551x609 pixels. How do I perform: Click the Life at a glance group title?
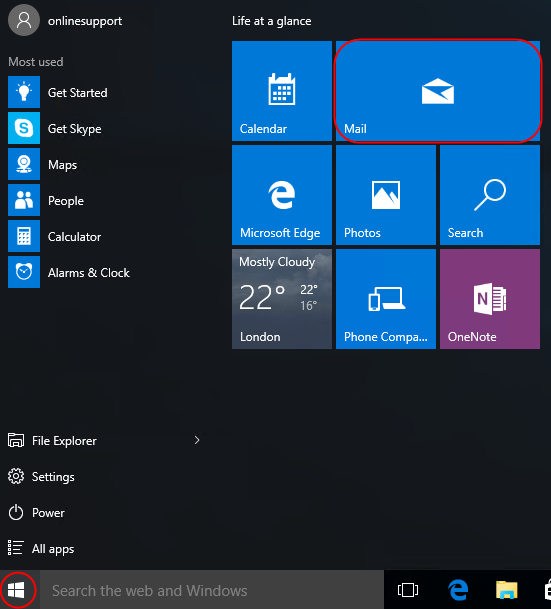pos(271,21)
